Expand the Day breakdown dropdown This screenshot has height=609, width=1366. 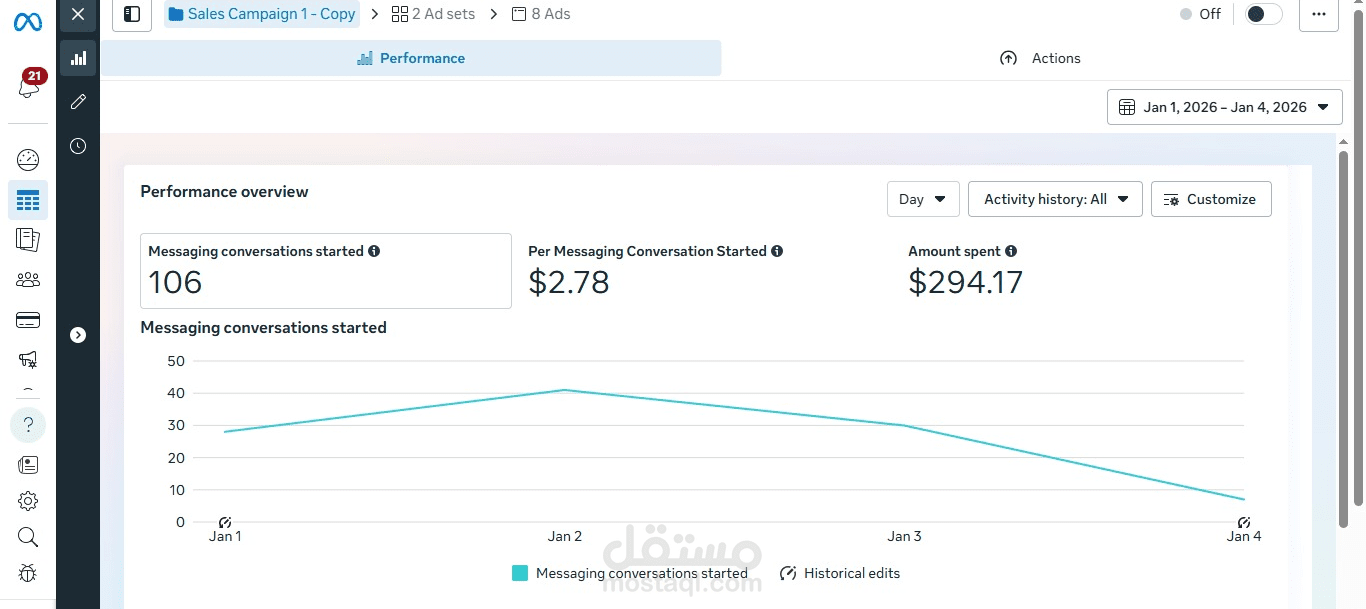(923, 199)
